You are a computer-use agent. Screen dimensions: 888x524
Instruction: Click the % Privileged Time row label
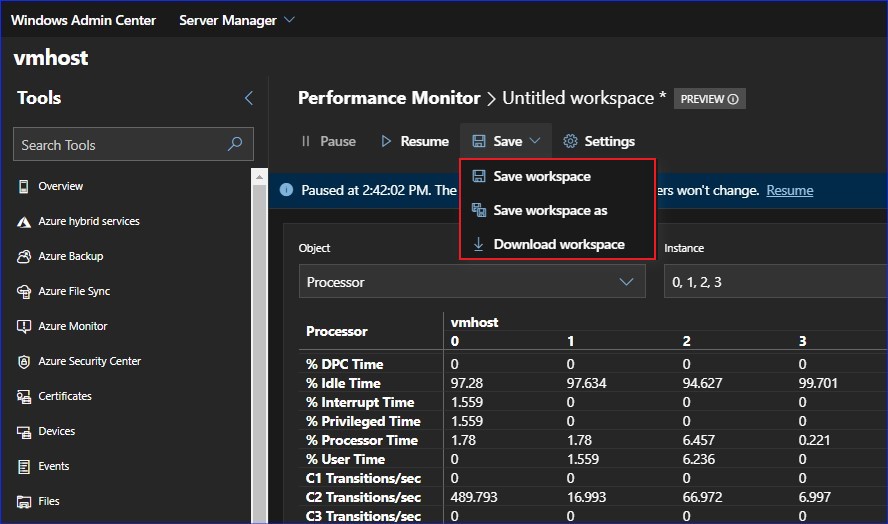[x=363, y=421]
